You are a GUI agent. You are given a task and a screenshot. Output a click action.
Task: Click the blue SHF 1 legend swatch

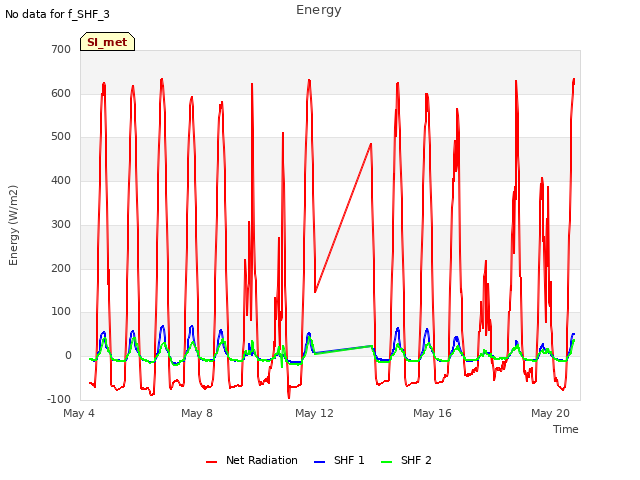[x=319, y=462]
